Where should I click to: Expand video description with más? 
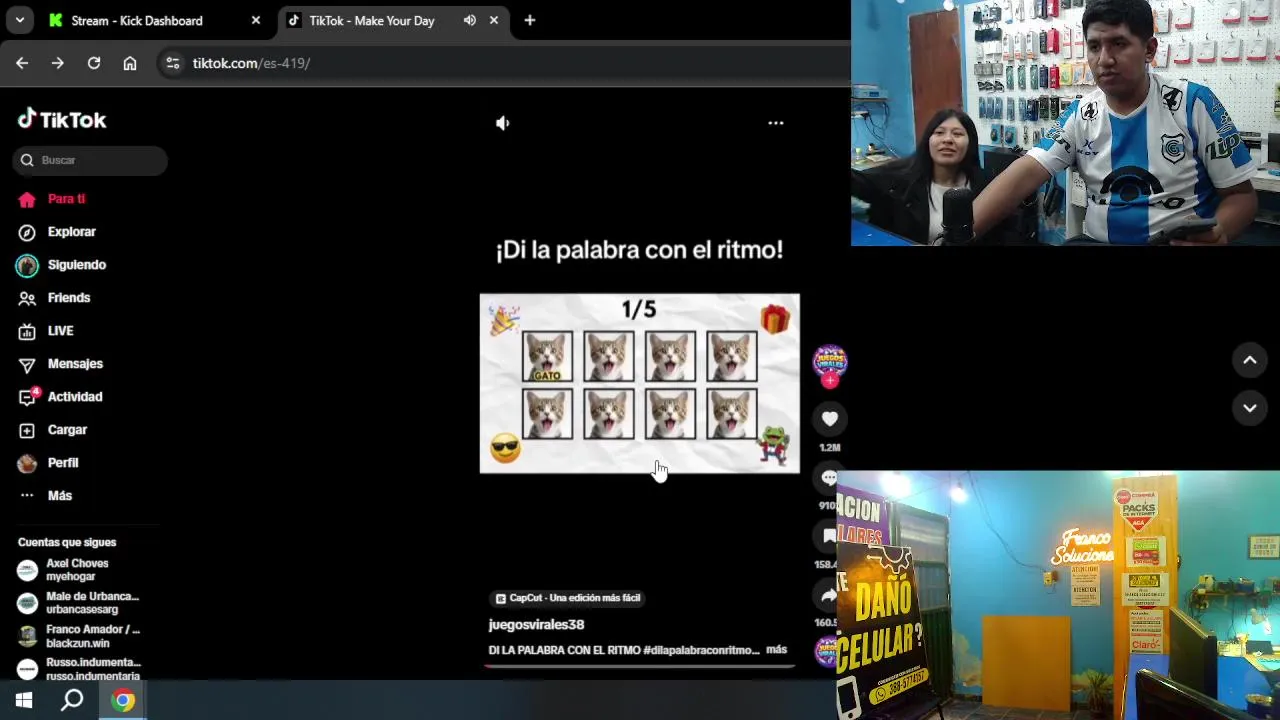[777, 650]
